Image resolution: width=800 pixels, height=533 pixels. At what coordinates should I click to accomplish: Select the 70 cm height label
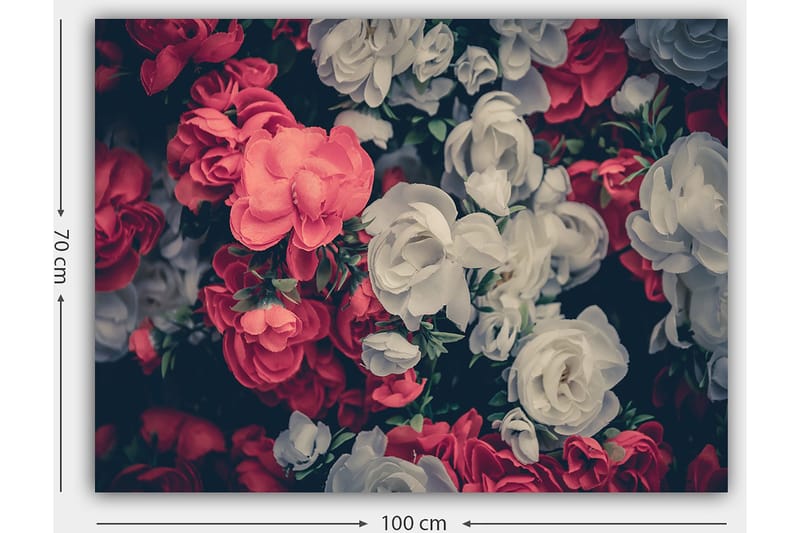60,255
